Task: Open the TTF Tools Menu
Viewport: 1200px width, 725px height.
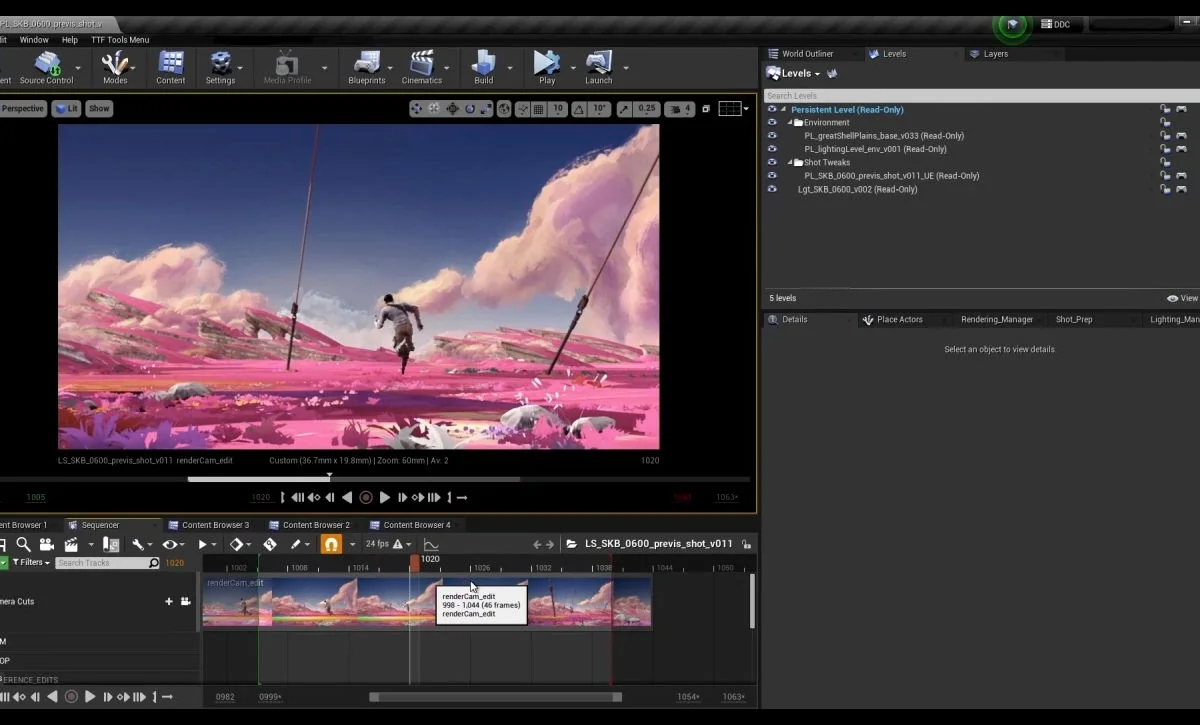Action: (120, 40)
